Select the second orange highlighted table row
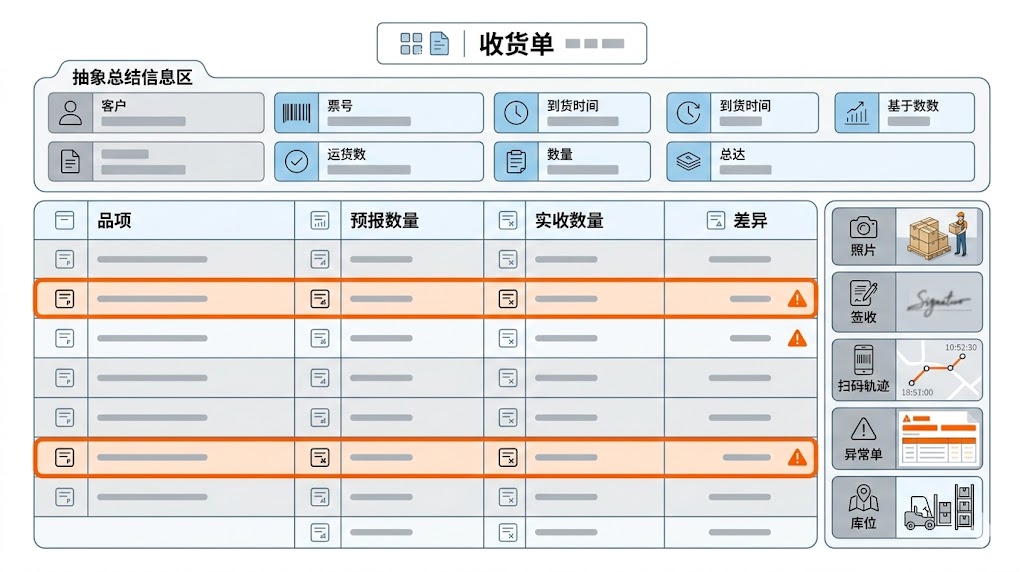 (425, 457)
